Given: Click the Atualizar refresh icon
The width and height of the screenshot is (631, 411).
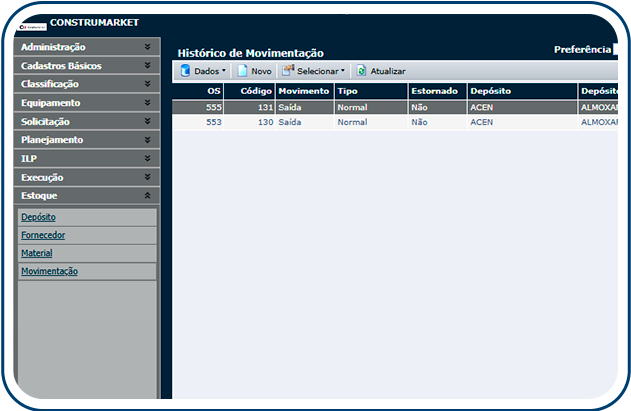Looking at the screenshot, I should tap(361, 71).
